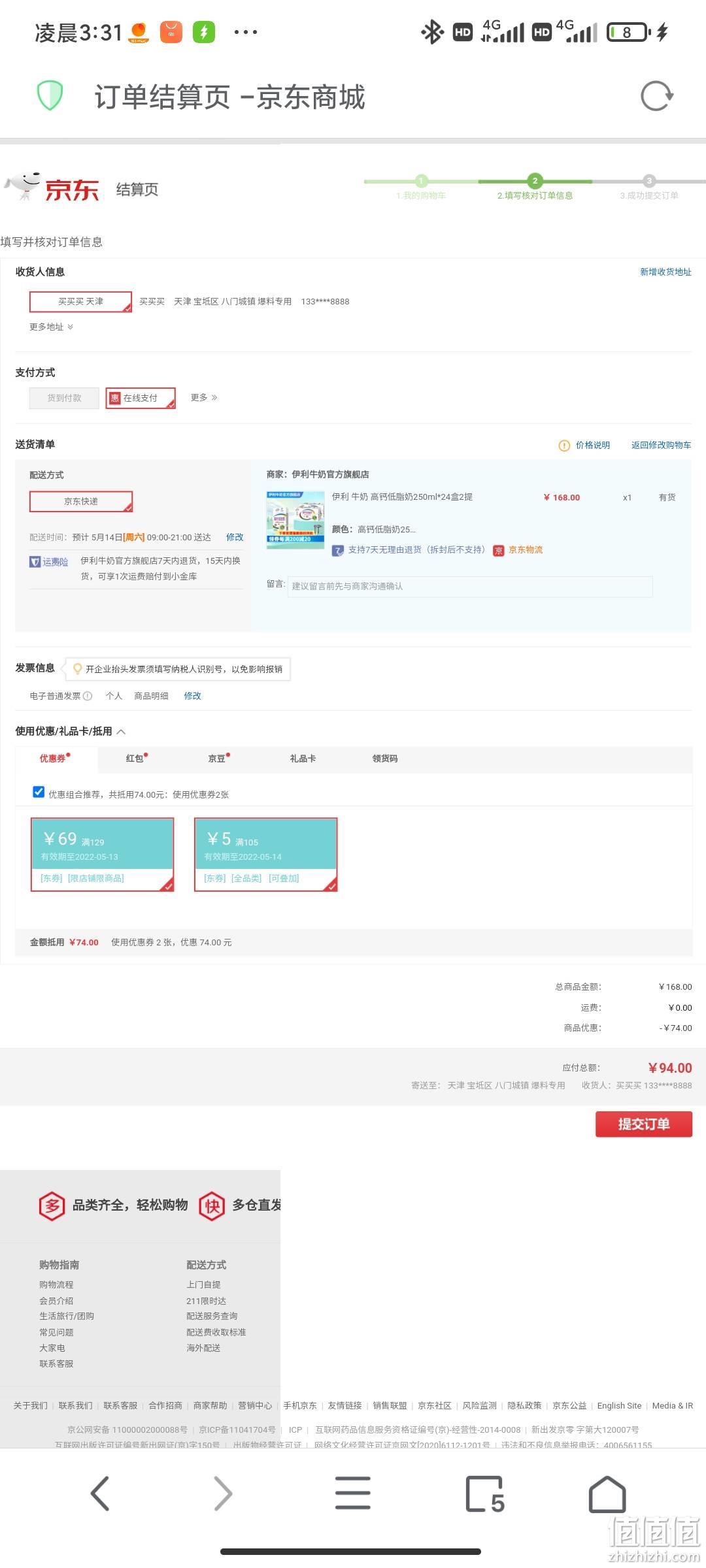706x1568 pixels.
Task: Tap the price explanation info icon
Action: (564, 446)
